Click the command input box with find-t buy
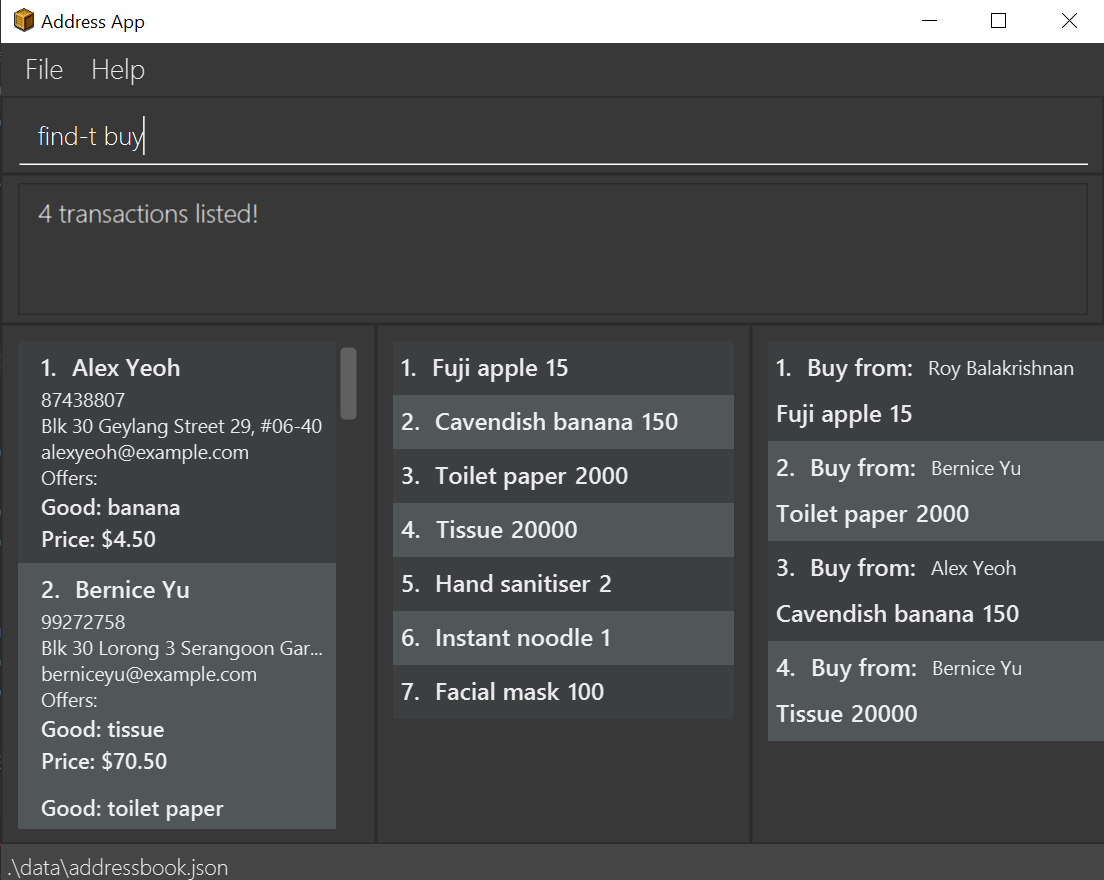 [553, 137]
